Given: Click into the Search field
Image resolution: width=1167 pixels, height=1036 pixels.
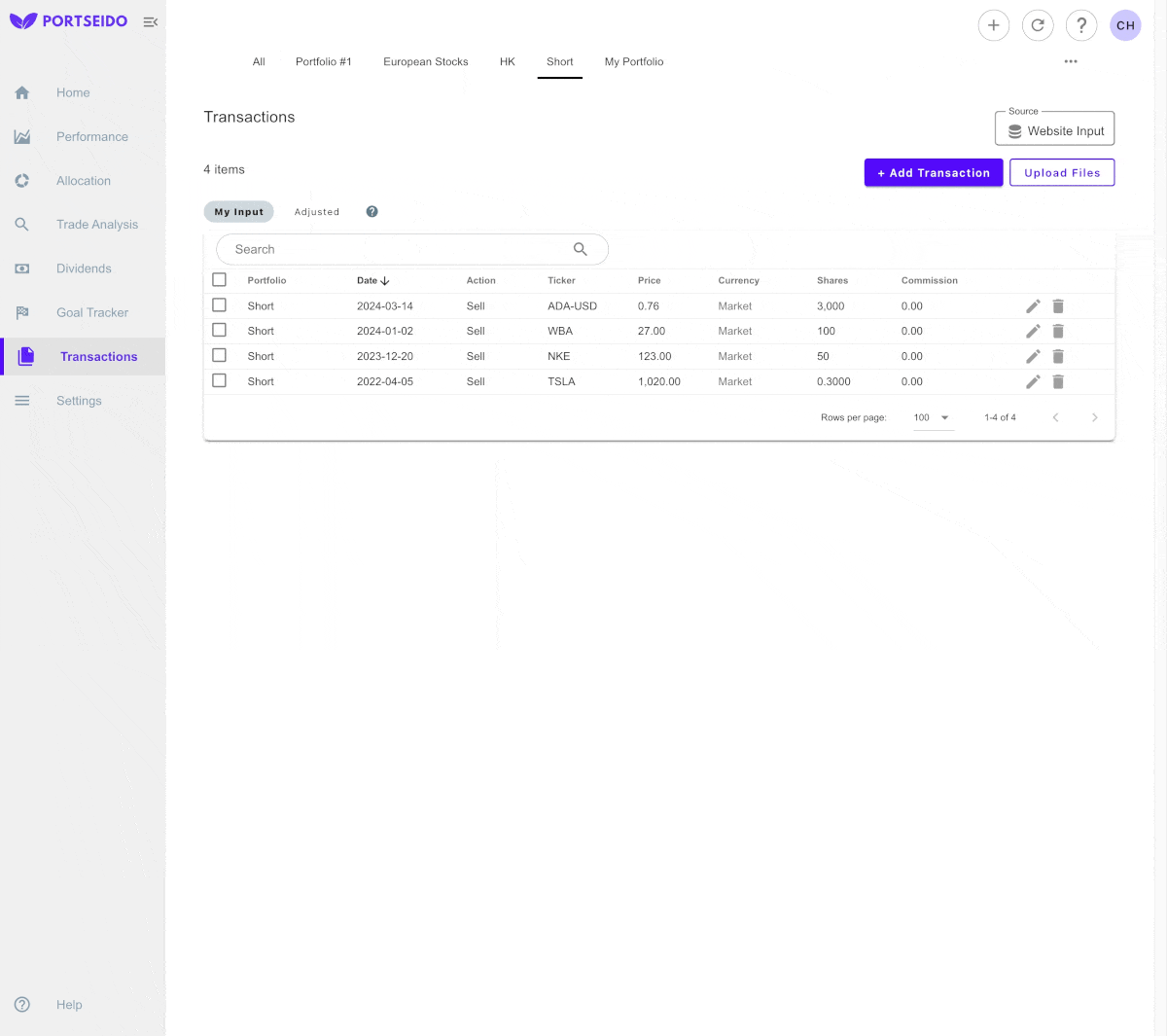Looking at the screenshot, I should (x=399, y=250).
